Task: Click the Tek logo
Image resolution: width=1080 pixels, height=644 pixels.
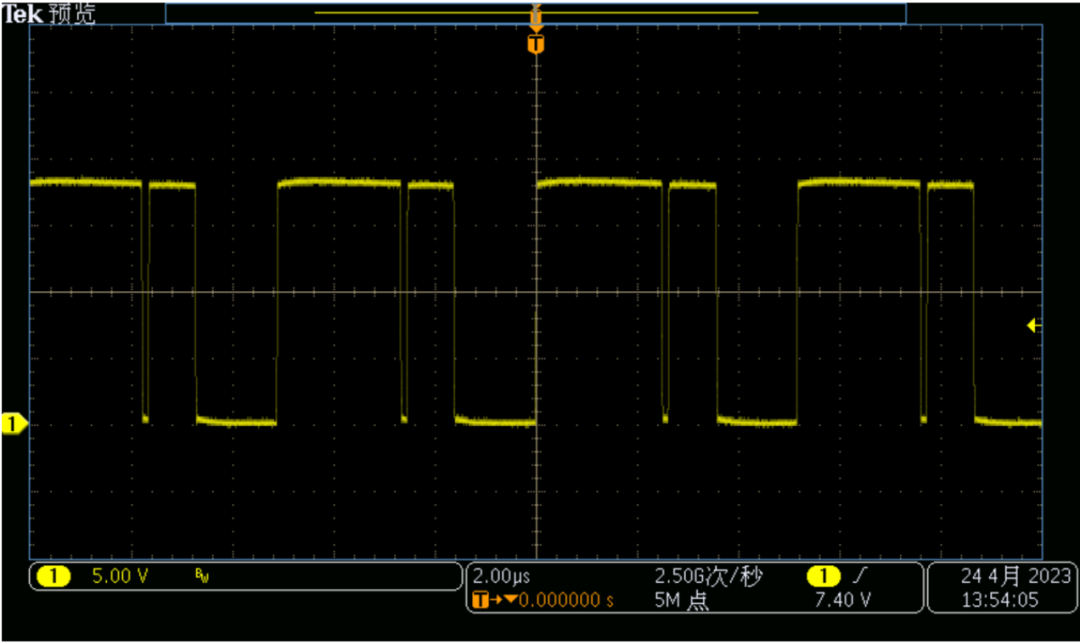Action: tap(22, 14)
